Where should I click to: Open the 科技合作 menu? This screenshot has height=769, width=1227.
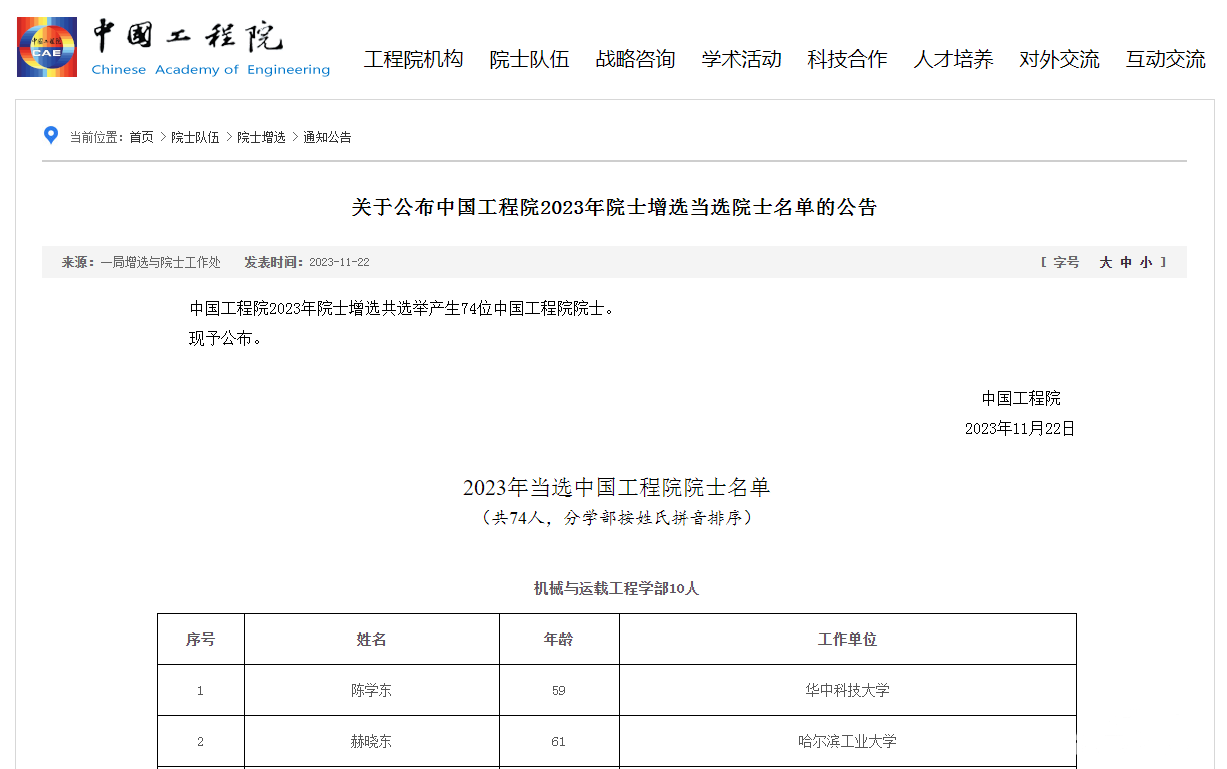(847, 59)
